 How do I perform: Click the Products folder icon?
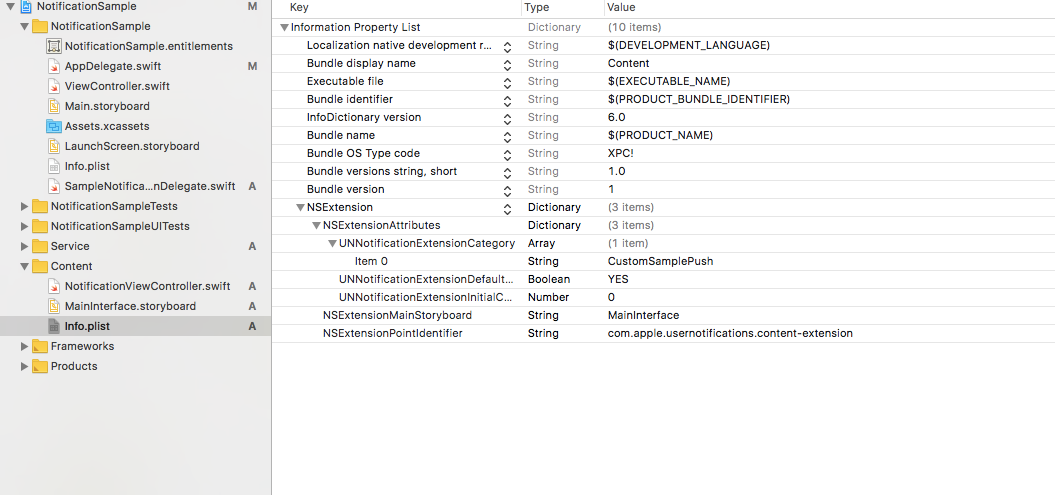tap(40, 367)
